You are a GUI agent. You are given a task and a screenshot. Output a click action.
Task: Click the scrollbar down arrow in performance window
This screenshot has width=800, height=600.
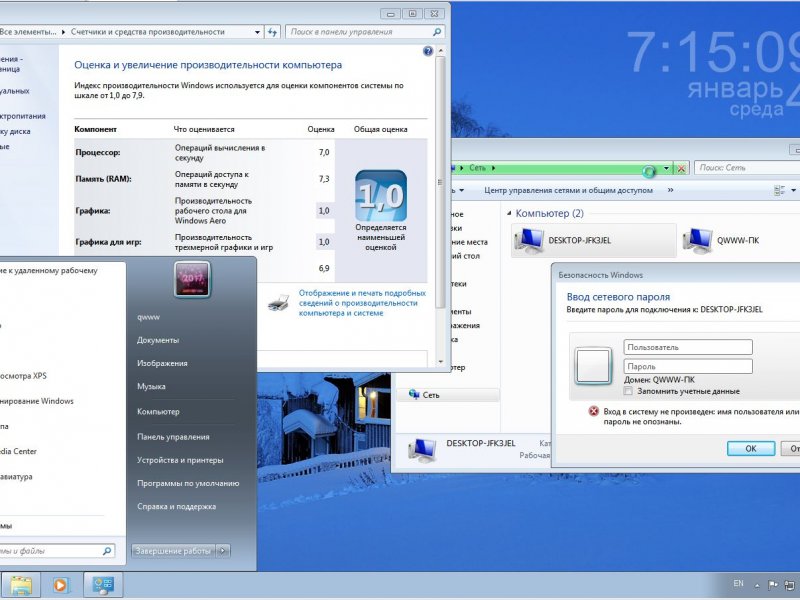coord(441,362)
